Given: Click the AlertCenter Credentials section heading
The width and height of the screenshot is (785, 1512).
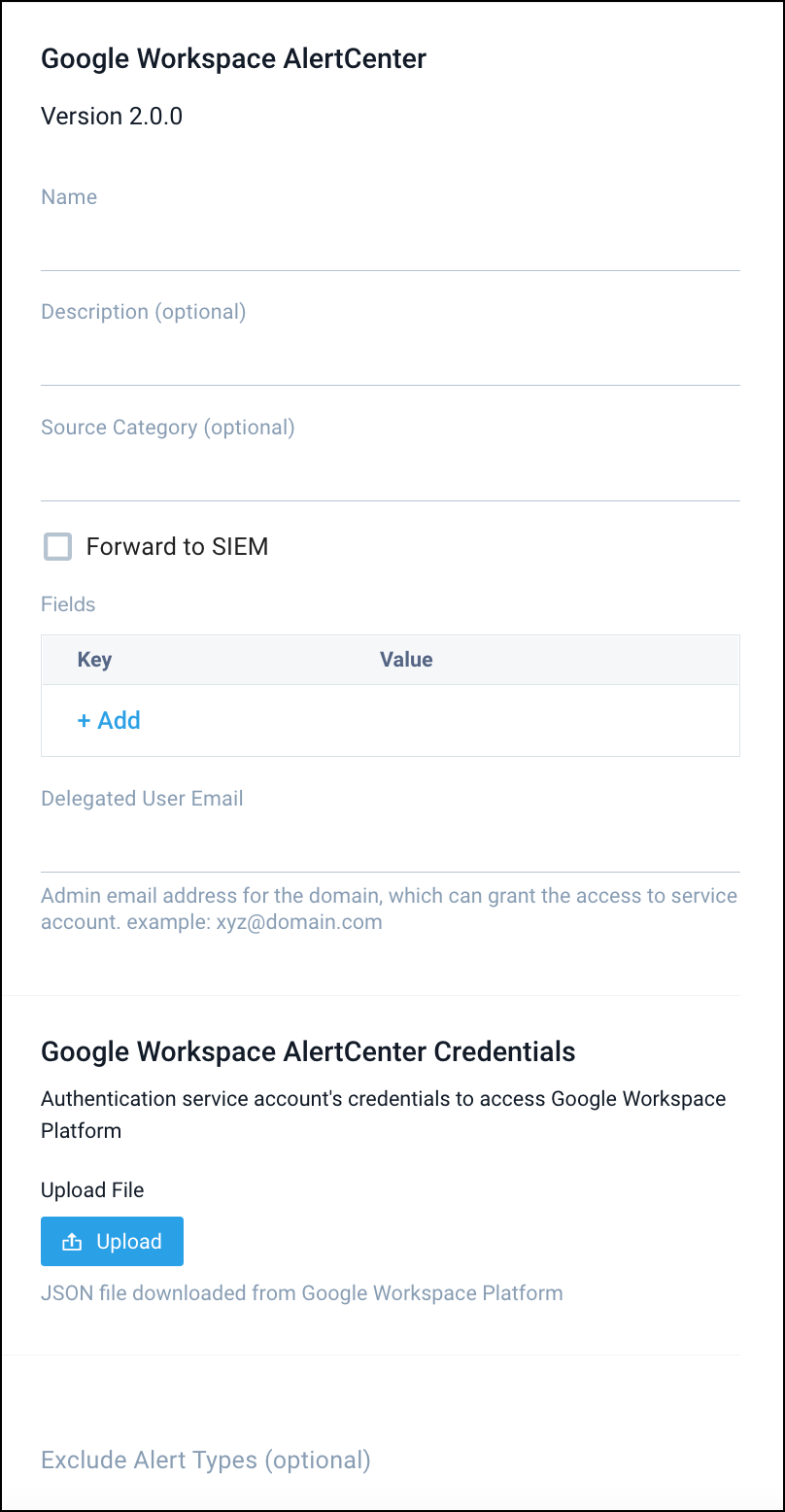Looking at the screenshot, I should [x=307, y=1051].
